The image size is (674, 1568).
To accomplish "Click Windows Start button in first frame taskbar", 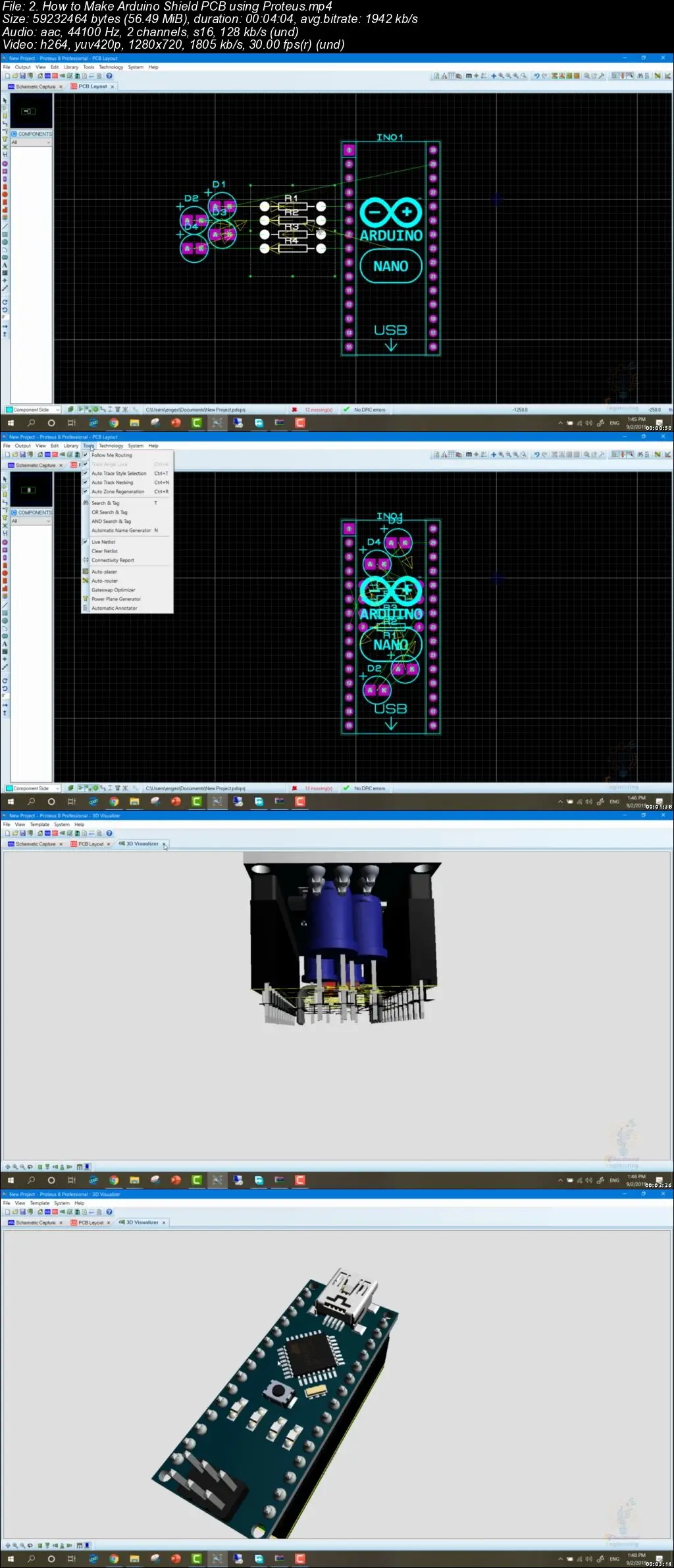I will (11, 423).
